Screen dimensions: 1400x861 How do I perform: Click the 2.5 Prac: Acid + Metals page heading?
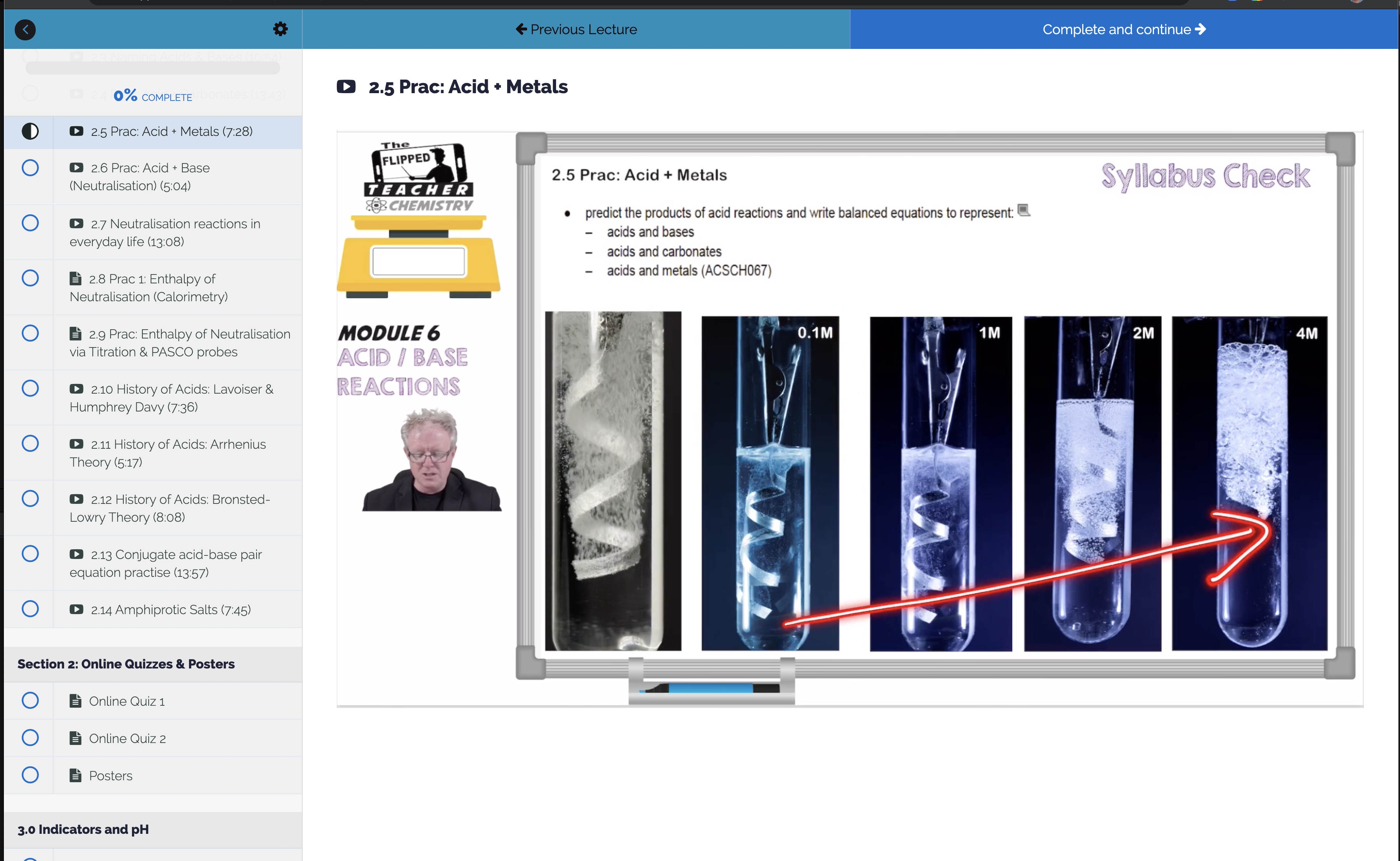point(468,87)
